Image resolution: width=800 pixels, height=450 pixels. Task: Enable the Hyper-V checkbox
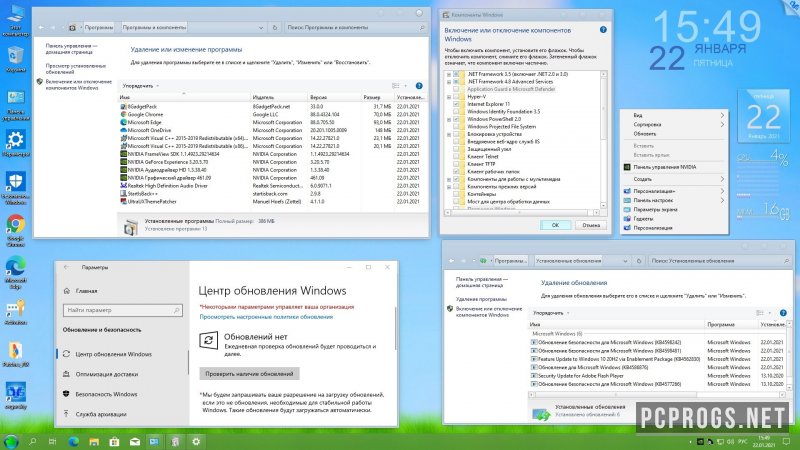(457, 96)
